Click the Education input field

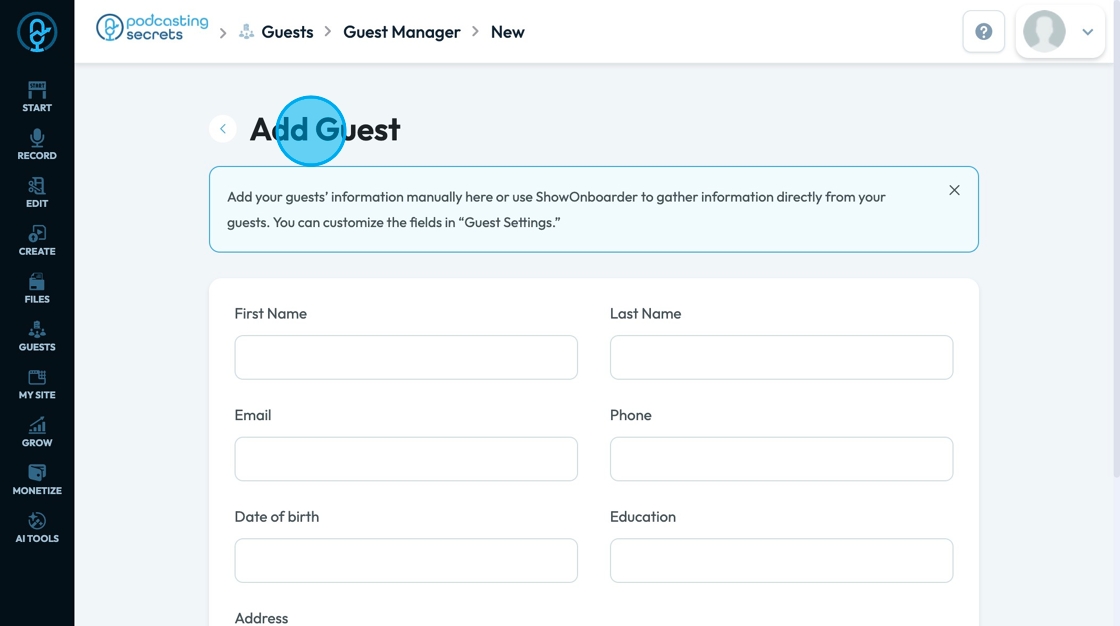[x=781, y=560]
